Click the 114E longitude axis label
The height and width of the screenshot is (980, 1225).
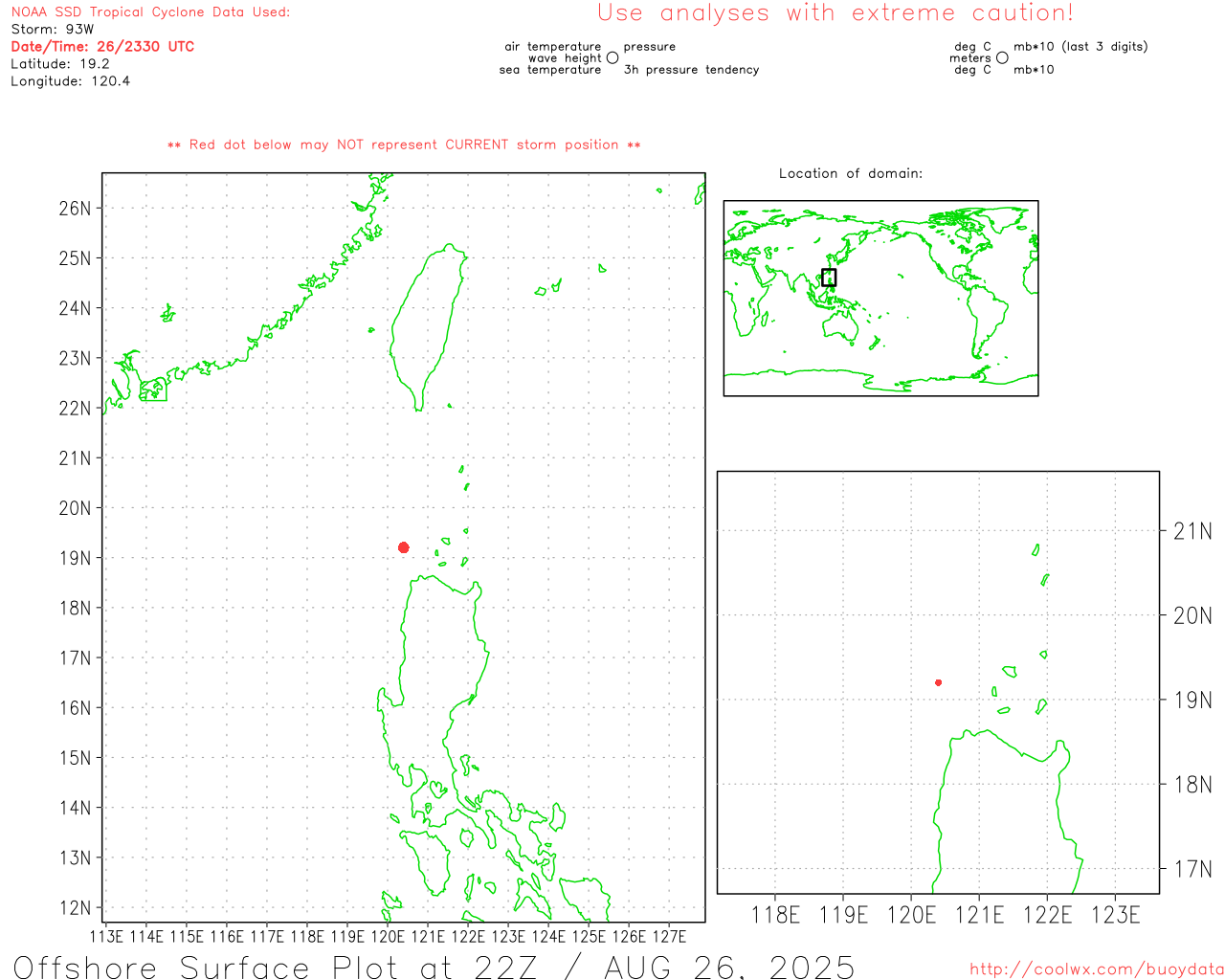pyautogui.click(x=146, y=936)
